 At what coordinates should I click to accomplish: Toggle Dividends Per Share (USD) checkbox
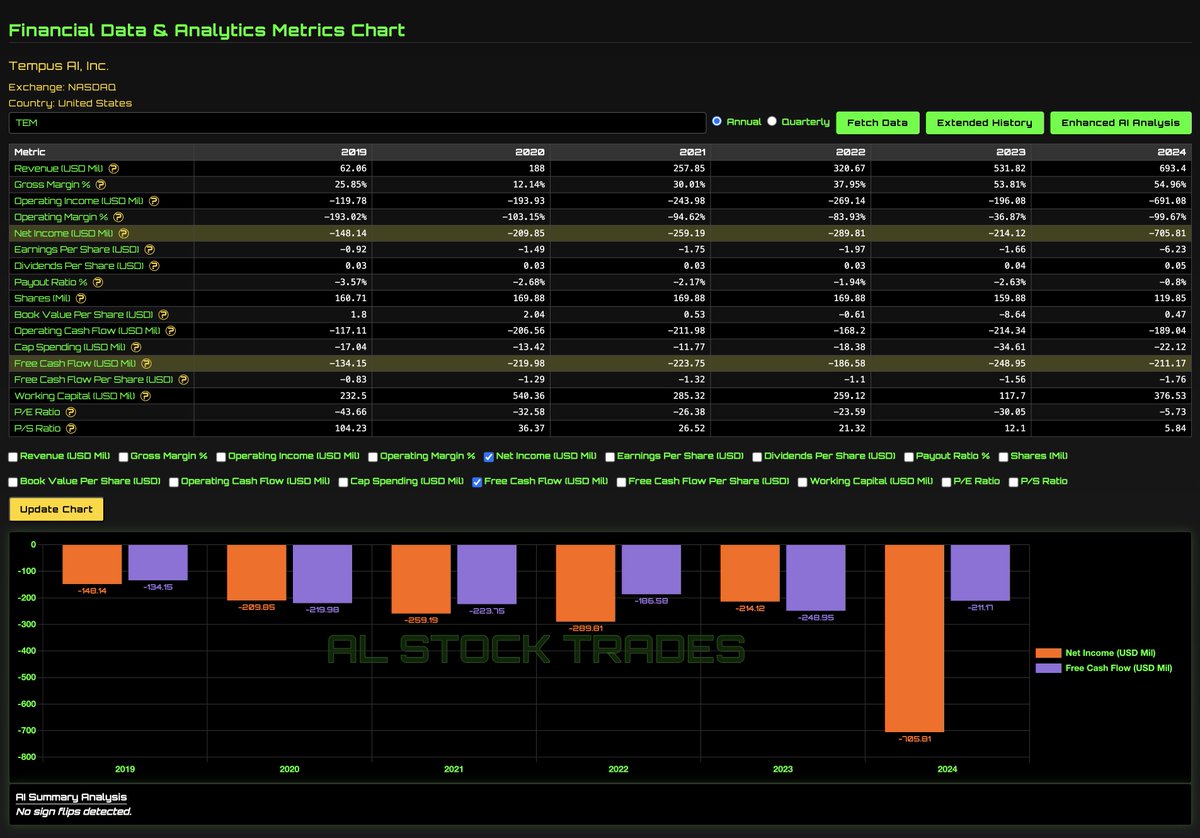757,456
